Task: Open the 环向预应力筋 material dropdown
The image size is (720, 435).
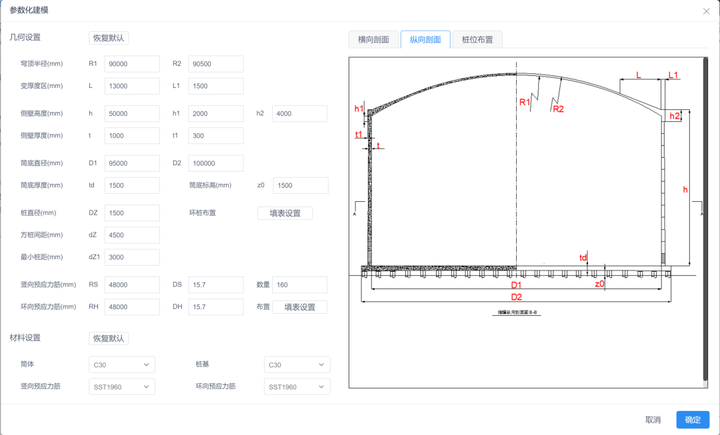Action: tap(296, 387)
